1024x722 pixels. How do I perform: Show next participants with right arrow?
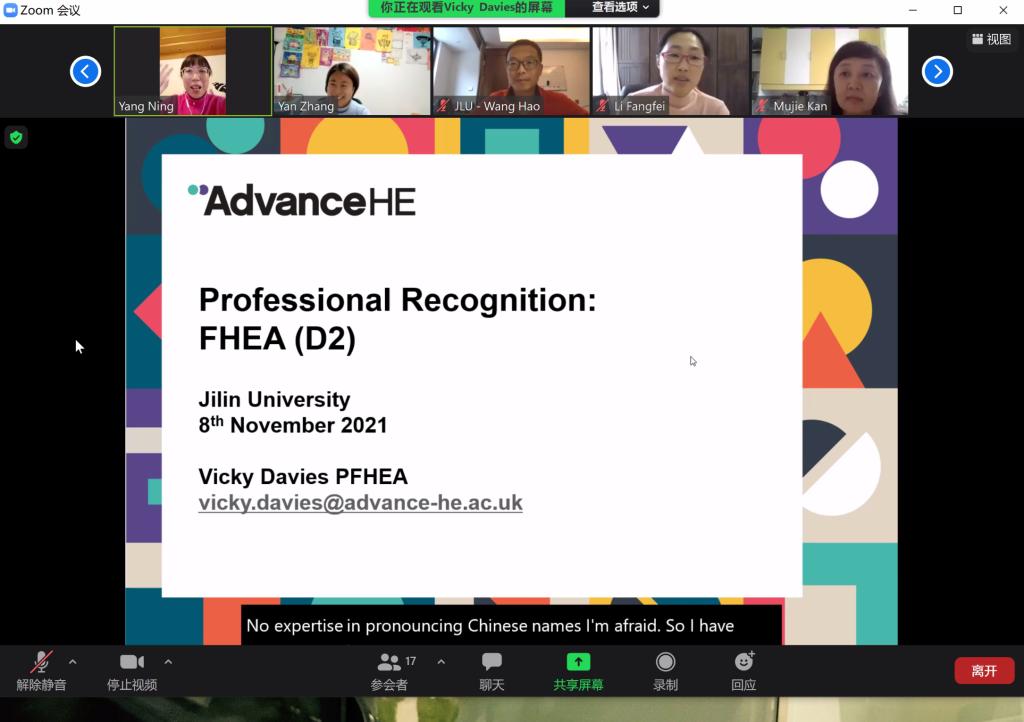[x=937, y=71]
